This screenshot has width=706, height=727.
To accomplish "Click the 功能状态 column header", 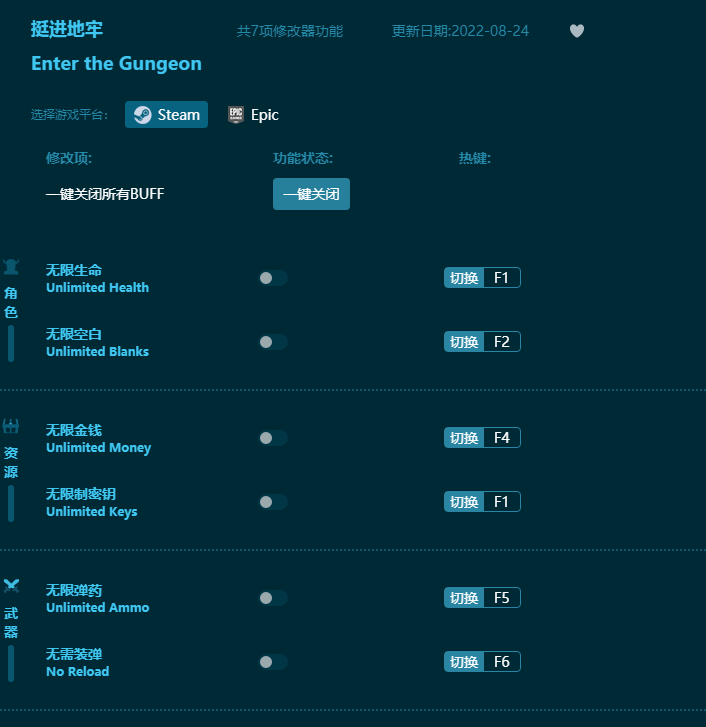I will [x=303, y=158].
